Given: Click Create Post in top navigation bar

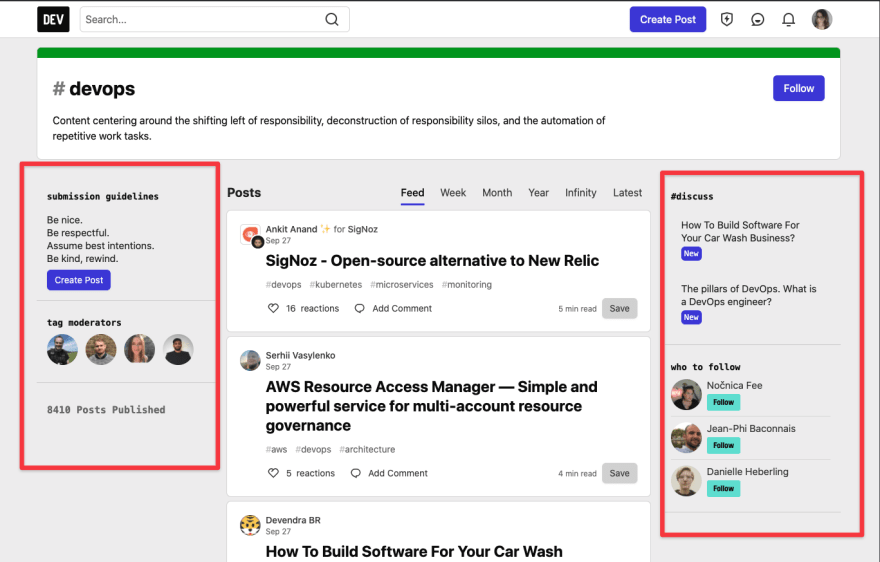Looking at the screenshot, I should (x=668, y=19).
